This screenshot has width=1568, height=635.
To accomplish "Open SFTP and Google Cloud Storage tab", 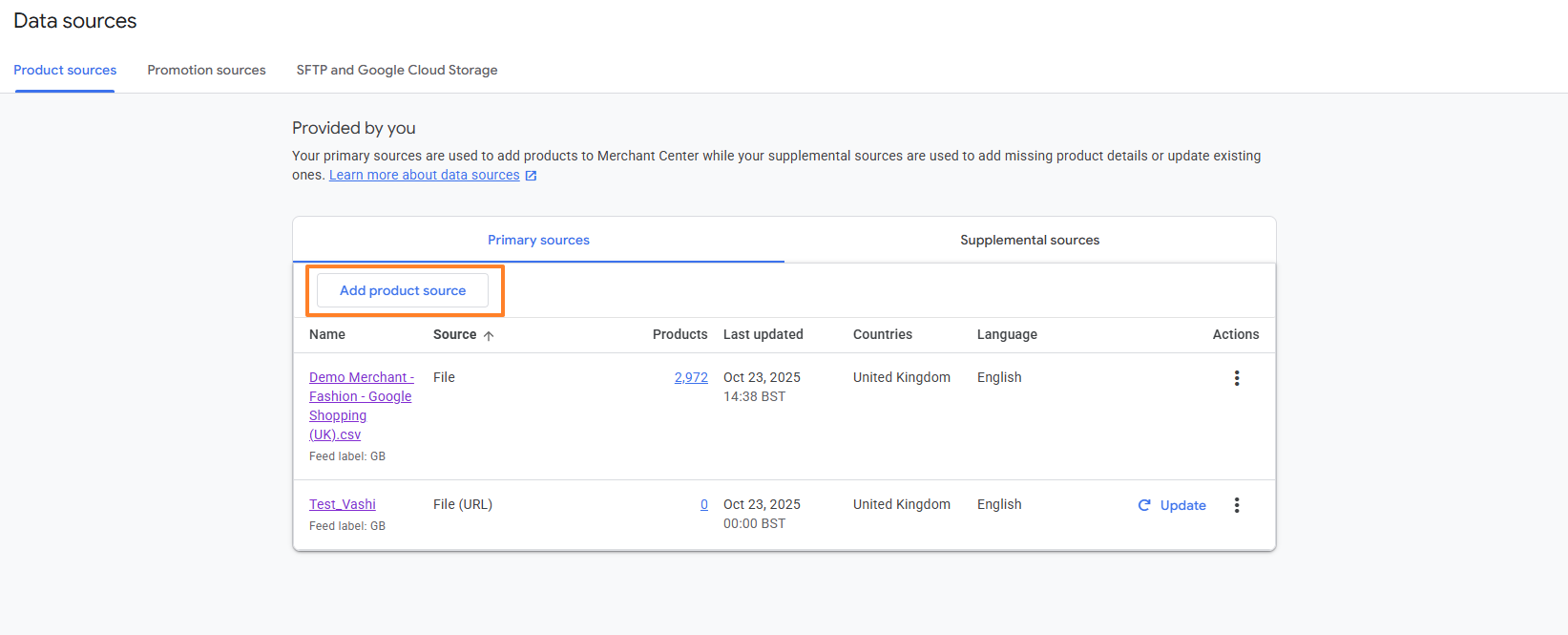I will click(x=396, y=70).
